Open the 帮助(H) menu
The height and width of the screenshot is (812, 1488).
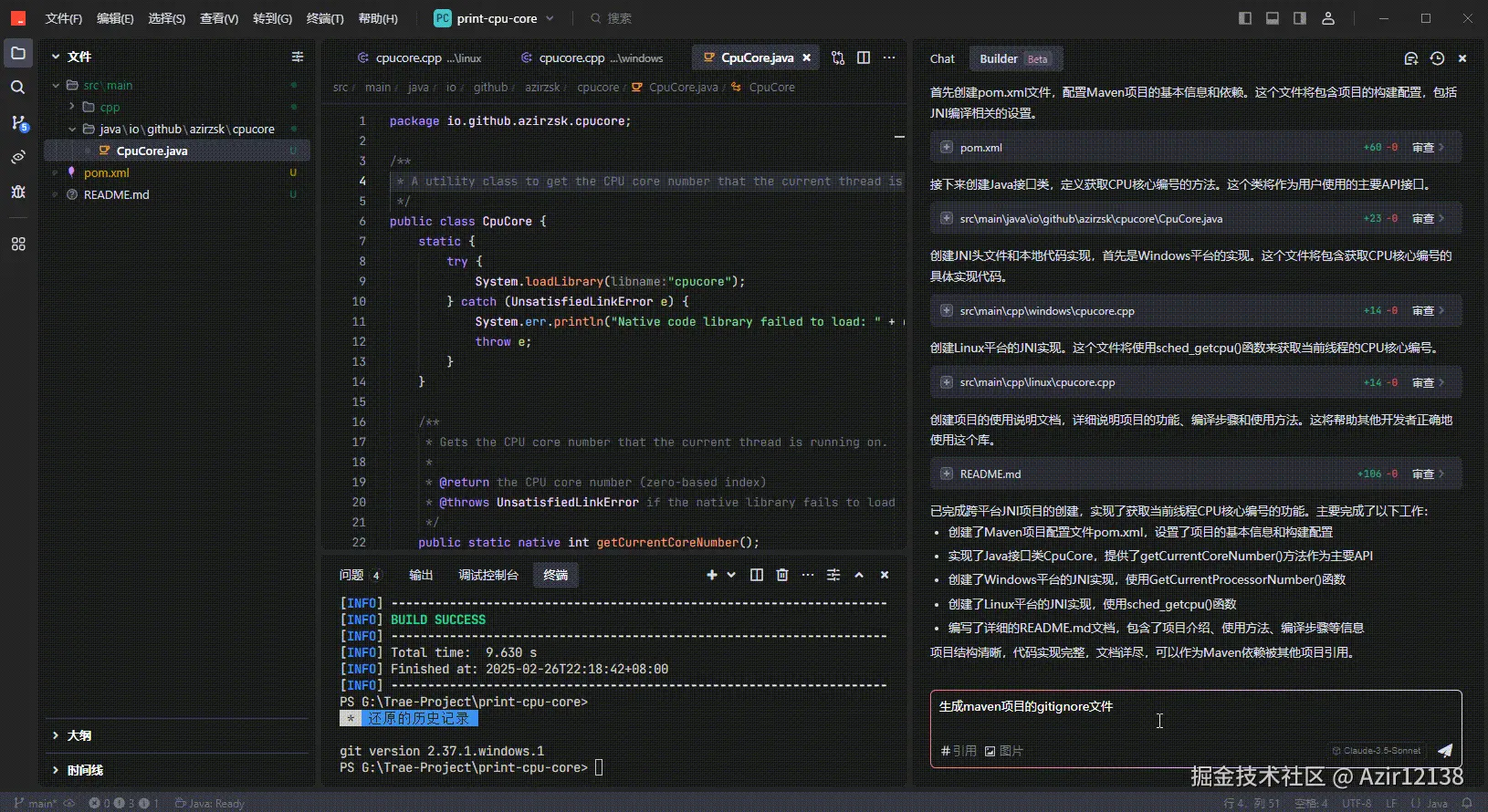(378, 18)
